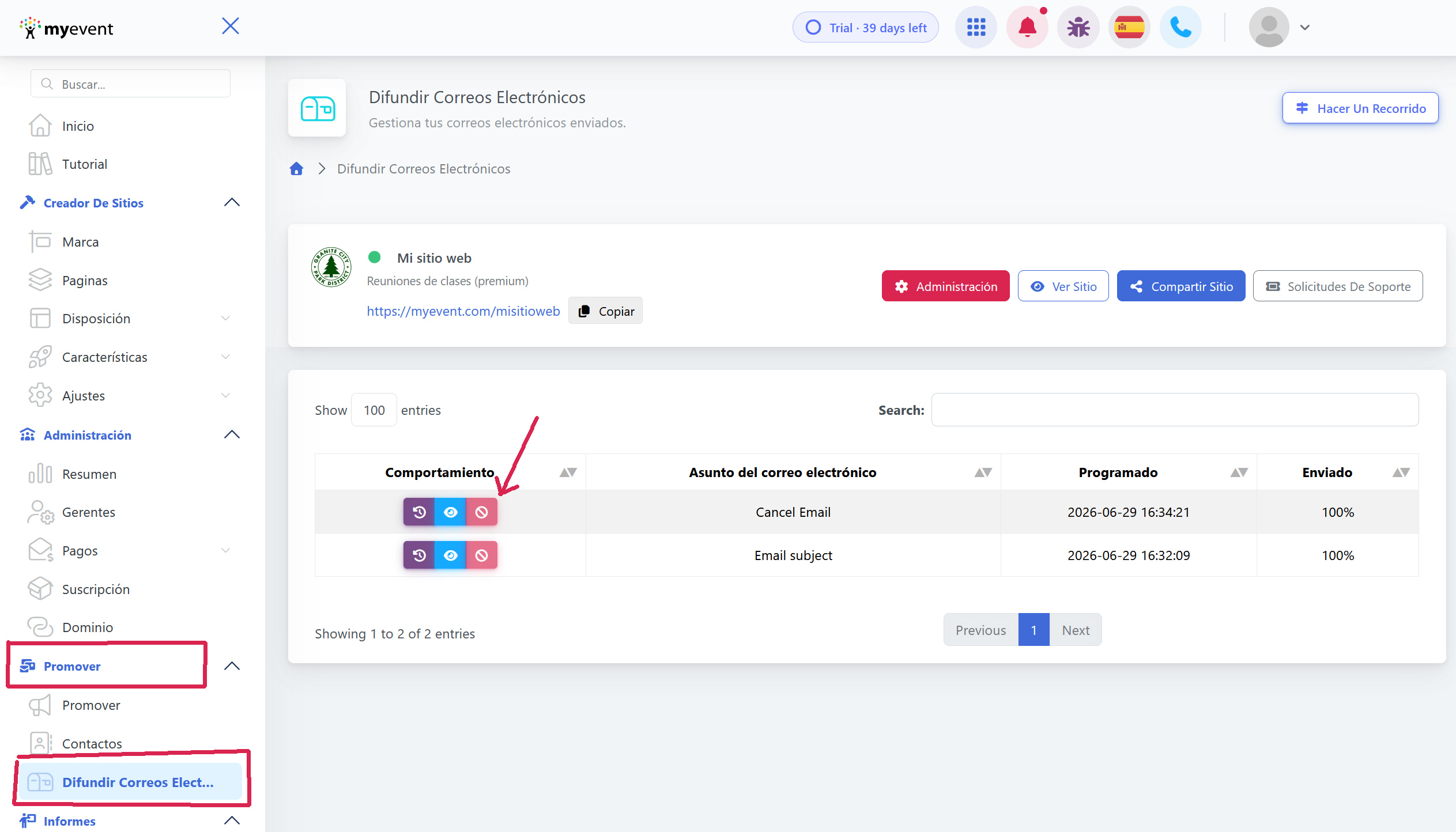Click the Previous pagination button
This screenshot has width=1456, height=832.
(x=980, y=630)
